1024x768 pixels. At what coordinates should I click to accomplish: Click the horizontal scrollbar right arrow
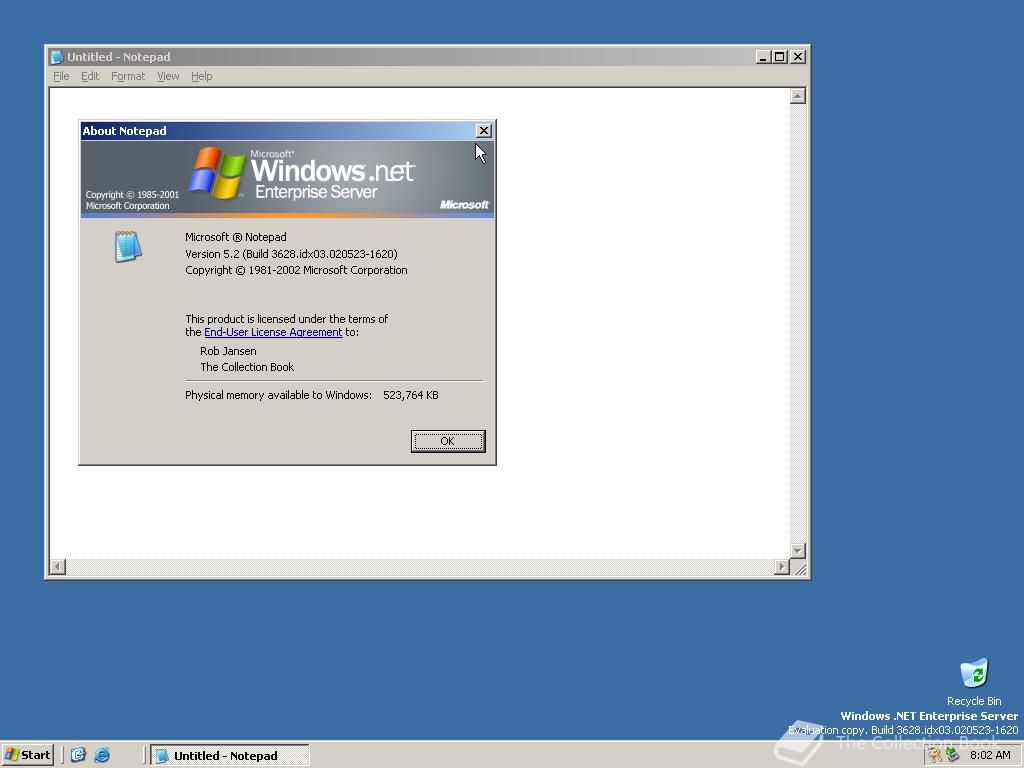pyautogui.click(x=782, y=567)
